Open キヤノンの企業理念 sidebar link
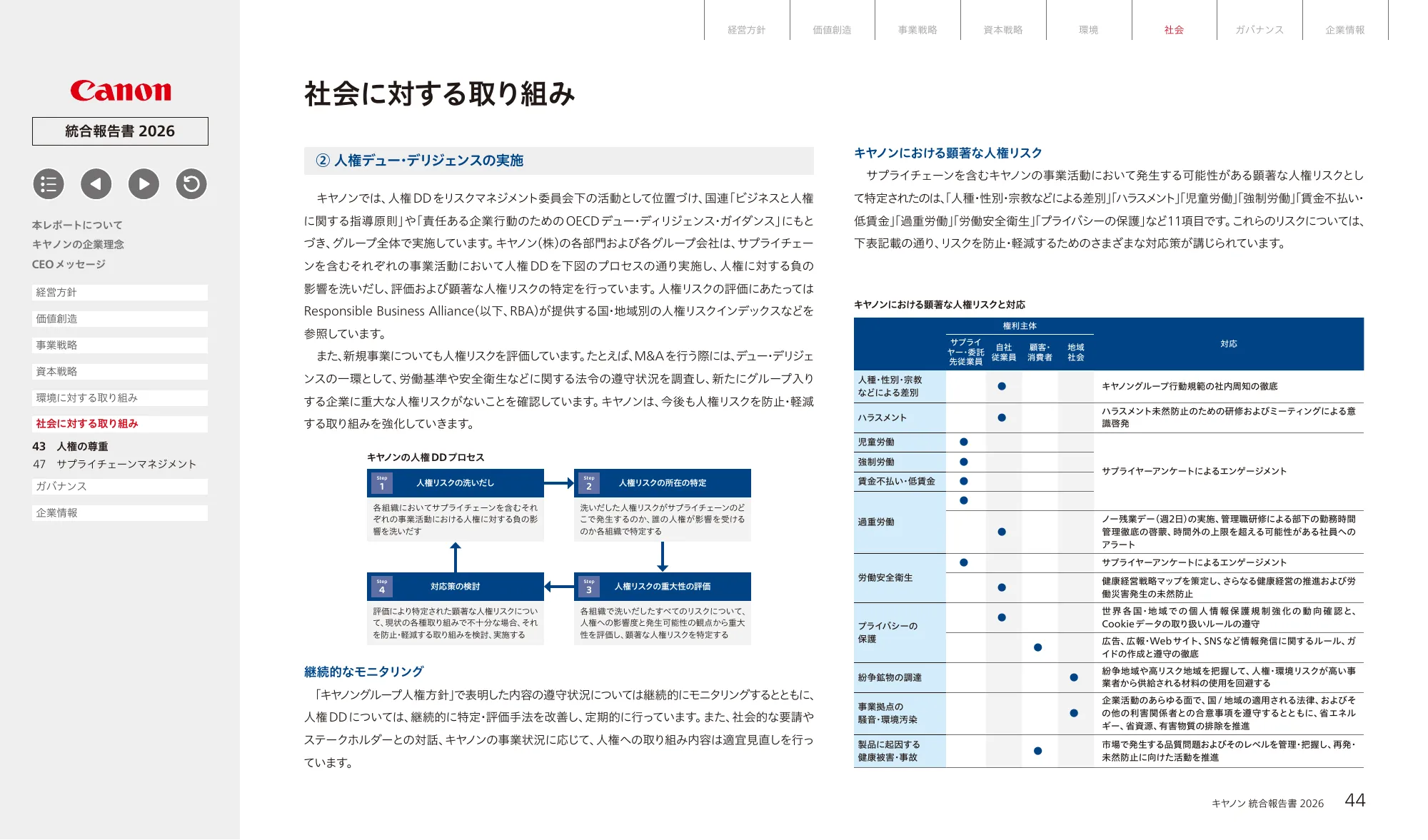The image size is (1428, 840). 78,244
